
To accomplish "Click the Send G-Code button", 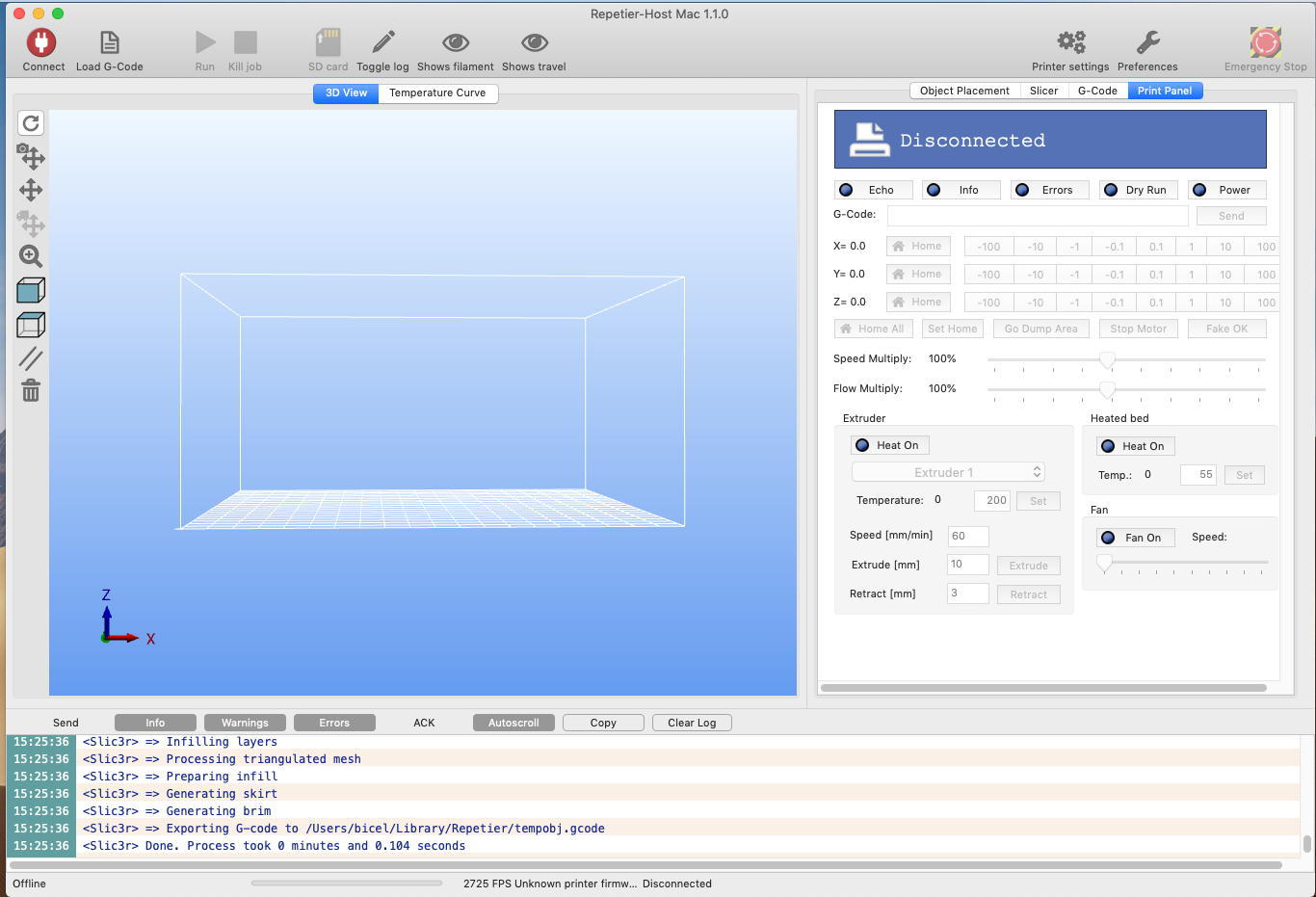I will coord(1231,216).
